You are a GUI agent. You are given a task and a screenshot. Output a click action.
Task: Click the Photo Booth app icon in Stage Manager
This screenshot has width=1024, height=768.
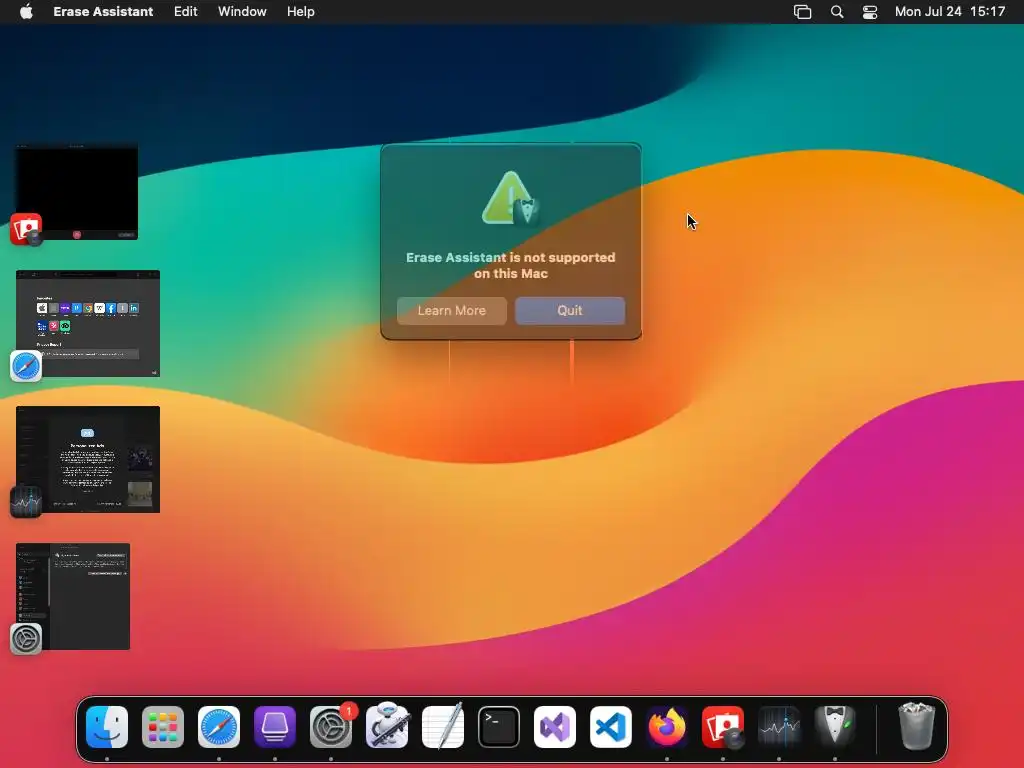click(26, 229)
